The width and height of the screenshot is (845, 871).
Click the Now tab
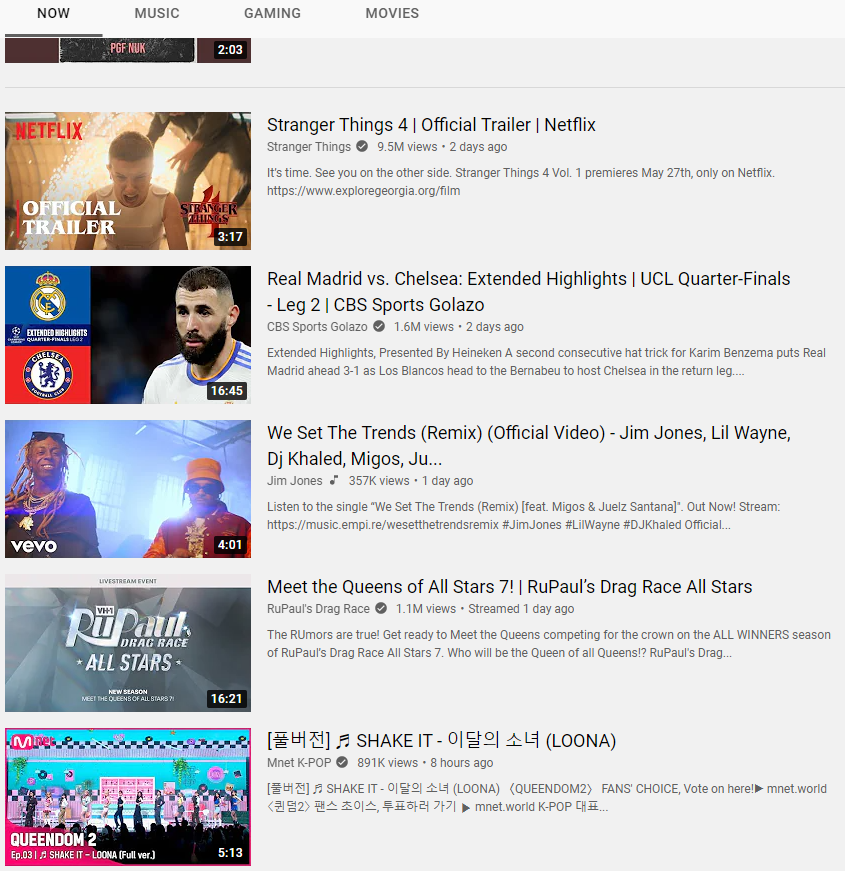pos(53,13)
